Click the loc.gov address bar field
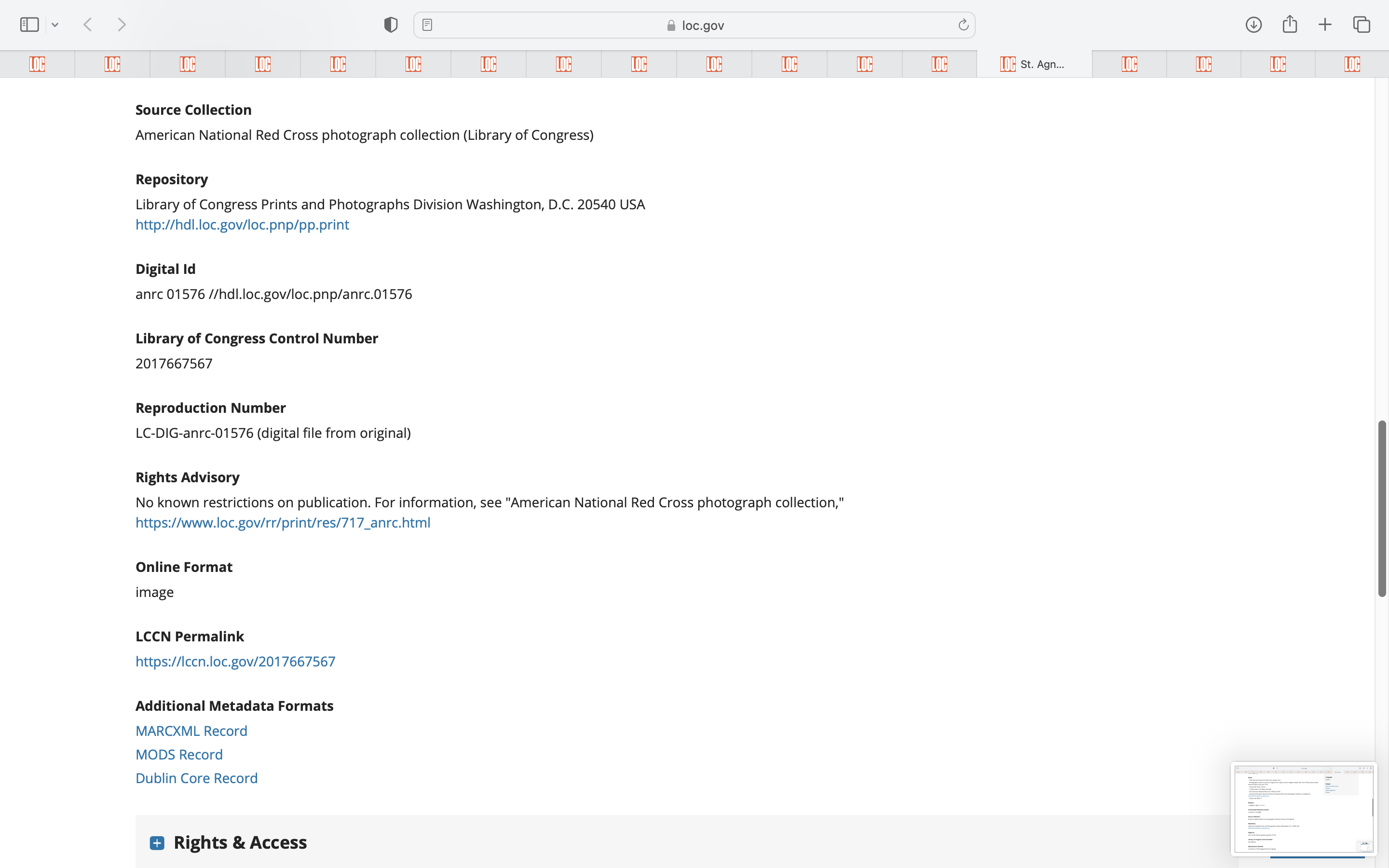 point(694,25)
